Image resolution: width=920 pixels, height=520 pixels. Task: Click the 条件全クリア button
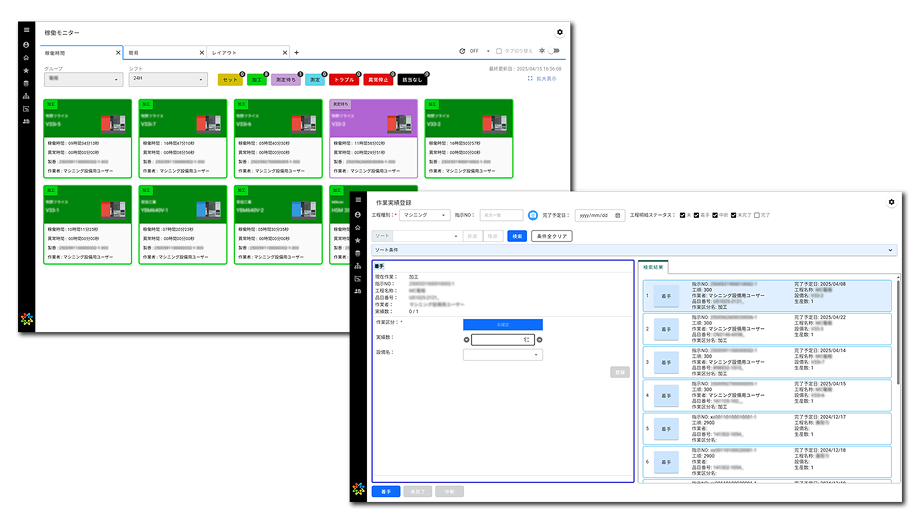point(551,236)
